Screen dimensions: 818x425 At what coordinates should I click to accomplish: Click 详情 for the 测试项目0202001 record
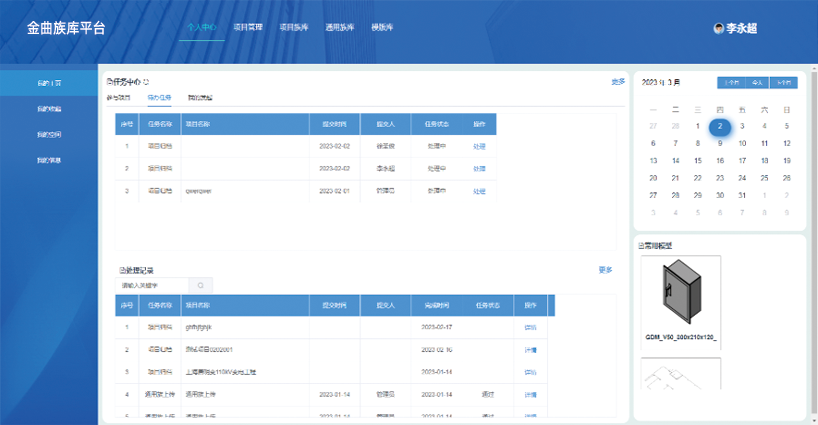pyautogui.click(x=530, y=350)
